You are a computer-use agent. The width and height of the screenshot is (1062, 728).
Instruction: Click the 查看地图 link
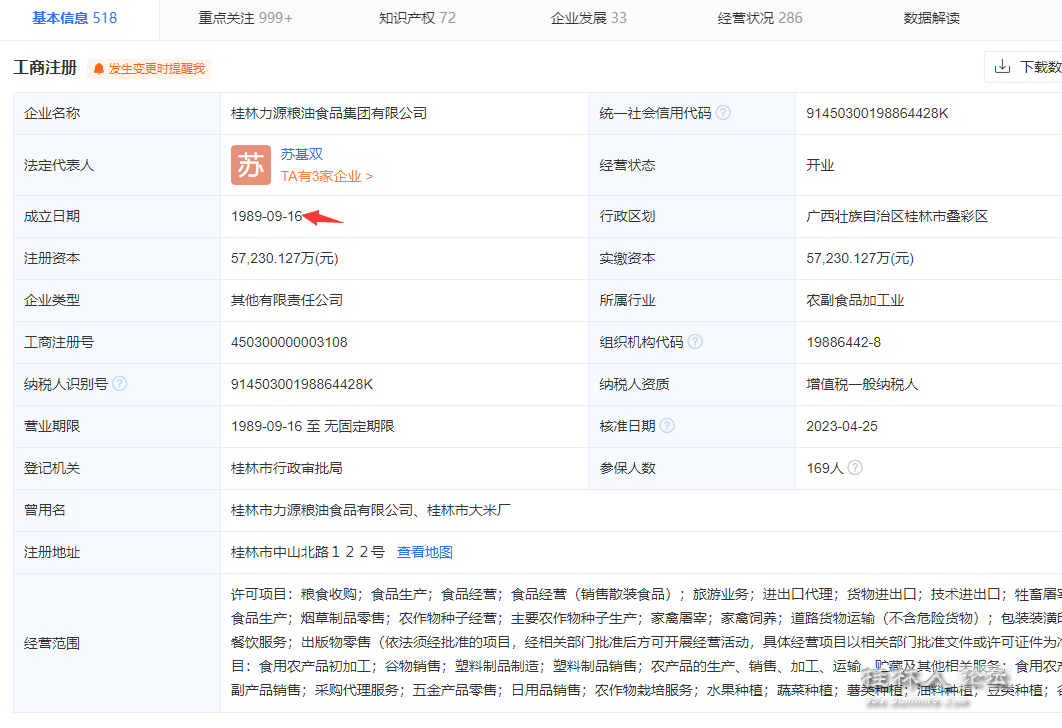[425, 552]
